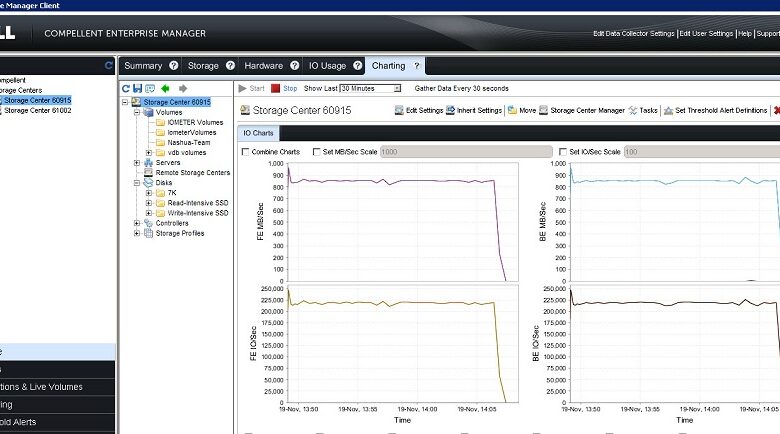Viewport: 780px width, 434px height.
Task: Select the IometerVolumes folder
Action: click(x=192, y=132)
